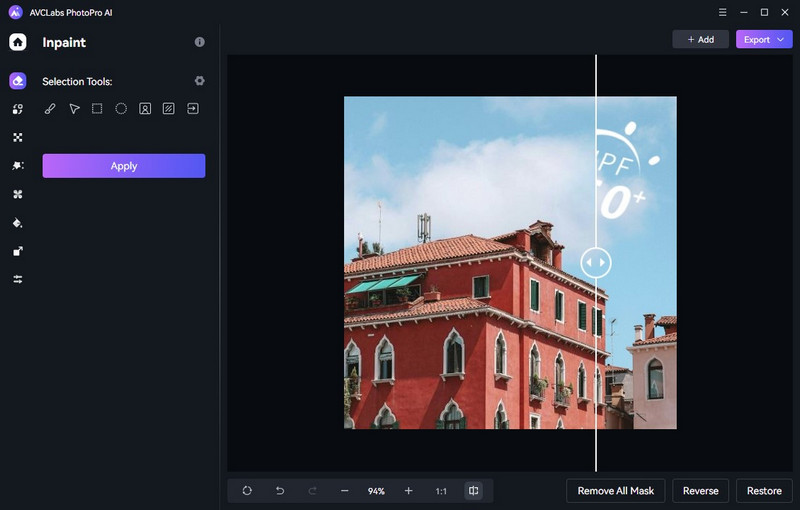Toggle the before/after compare view
800x510 pixels.
(473, 491)
